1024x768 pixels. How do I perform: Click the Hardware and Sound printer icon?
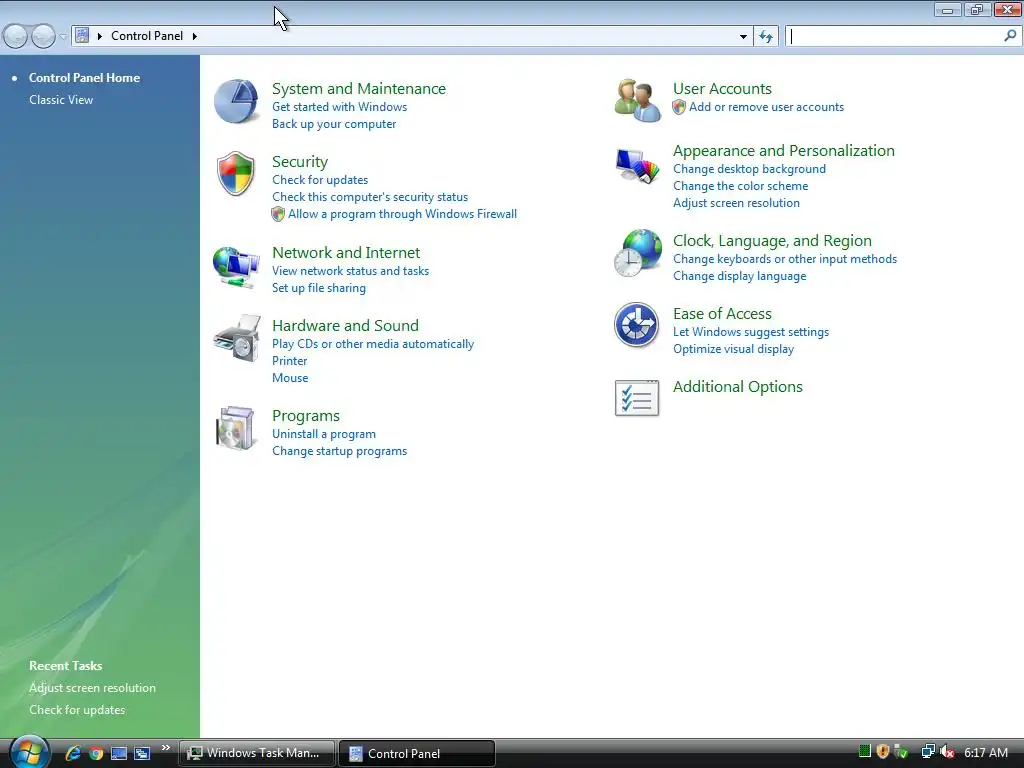coord(236,338)
